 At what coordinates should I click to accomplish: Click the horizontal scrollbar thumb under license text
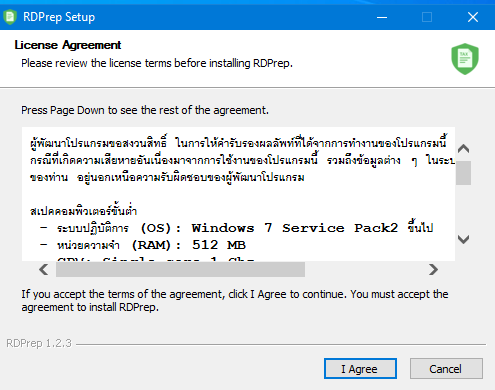pyautogui.click(x=180, y=269)
